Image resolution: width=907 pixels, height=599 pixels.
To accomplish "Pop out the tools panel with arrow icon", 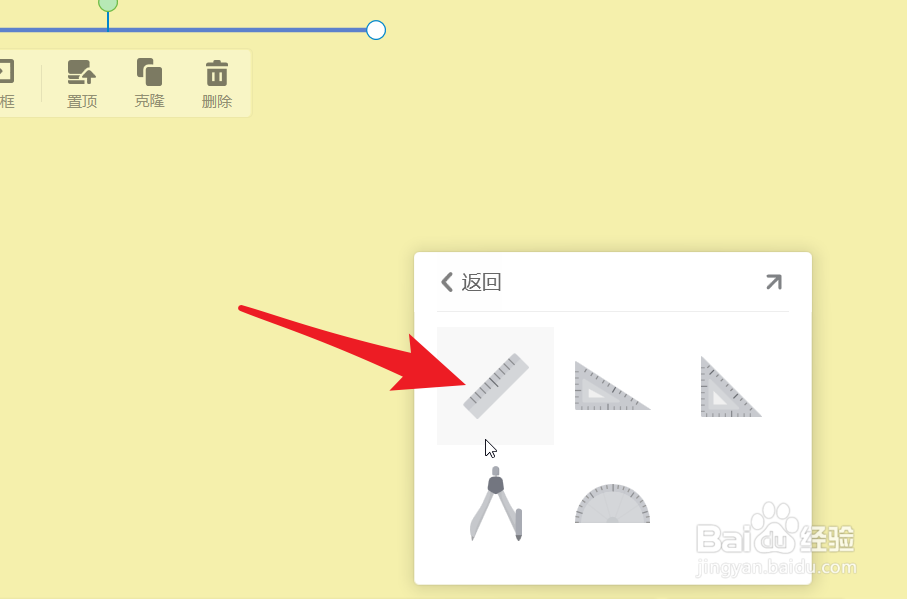I will tap(773, 282).
